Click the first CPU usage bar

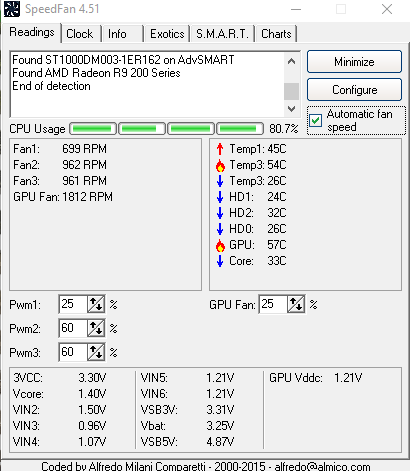tap(93, 129)
